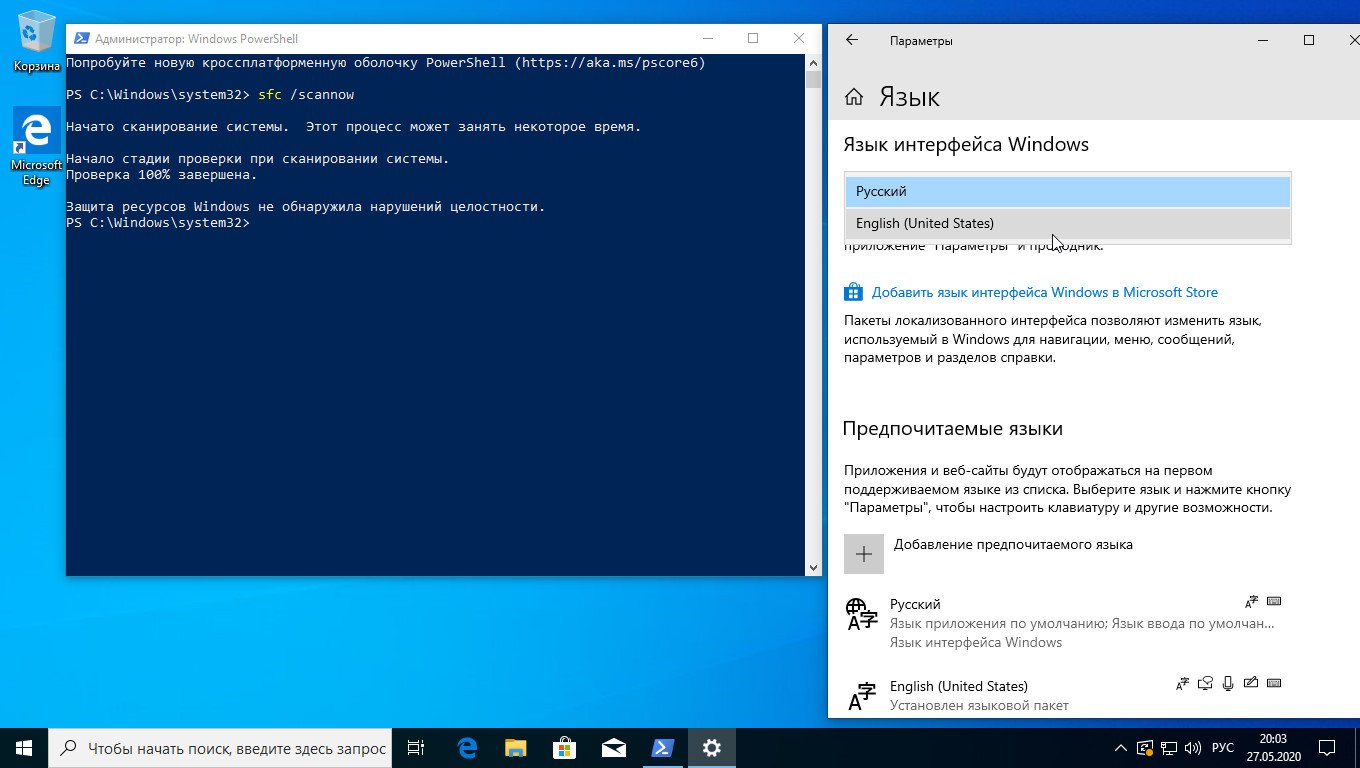Click the Windows Update tray icon with orange dot
This screenshot has height=768, width=1360.
(1146, 748)
